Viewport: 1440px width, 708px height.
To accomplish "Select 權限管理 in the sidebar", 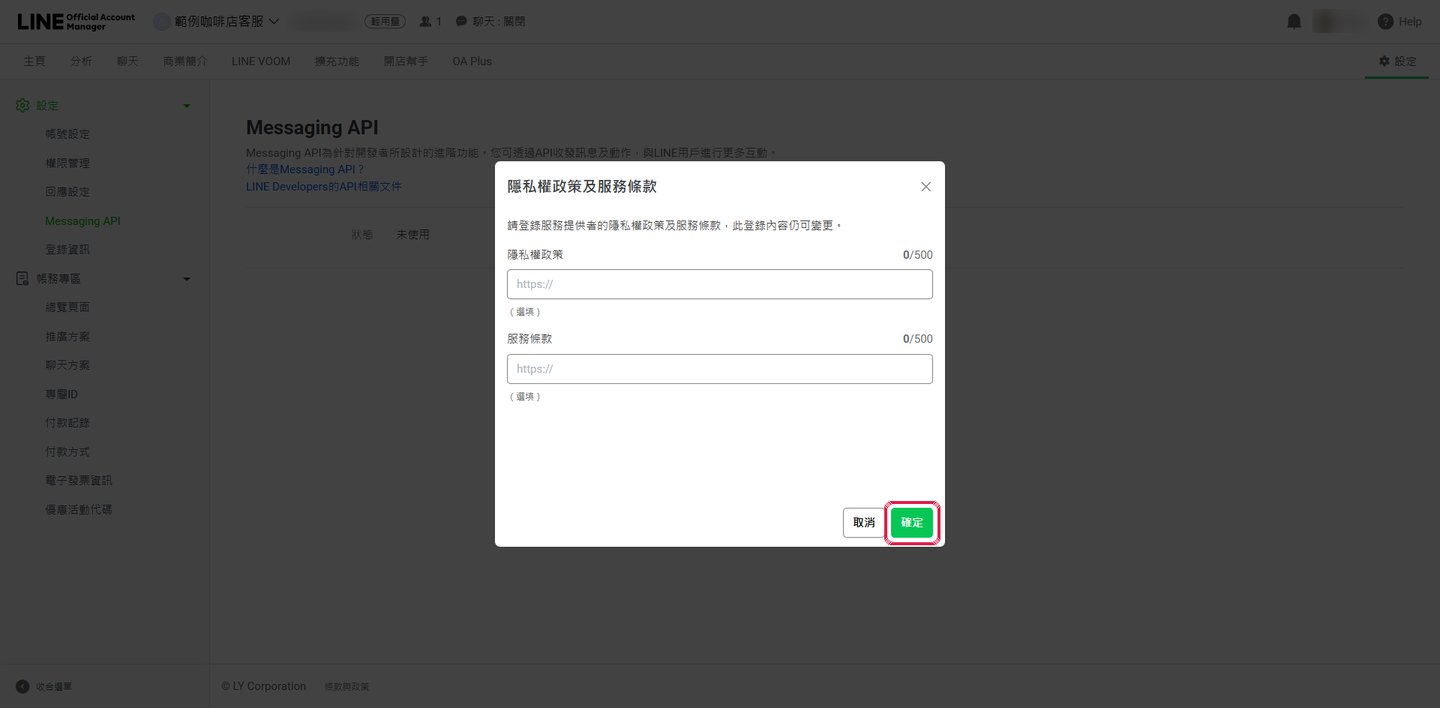I will [x=68, y=163].
